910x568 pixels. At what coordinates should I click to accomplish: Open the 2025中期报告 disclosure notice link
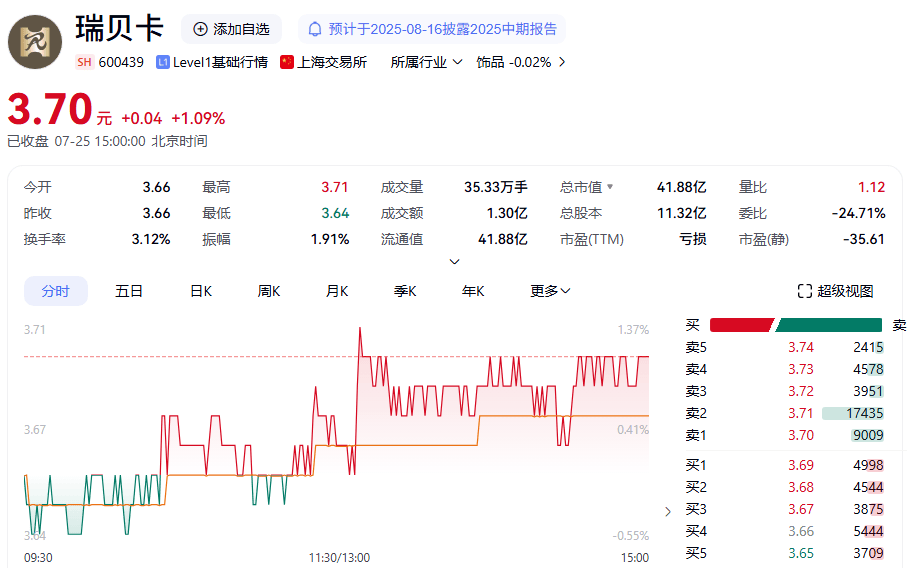[432, 29]
